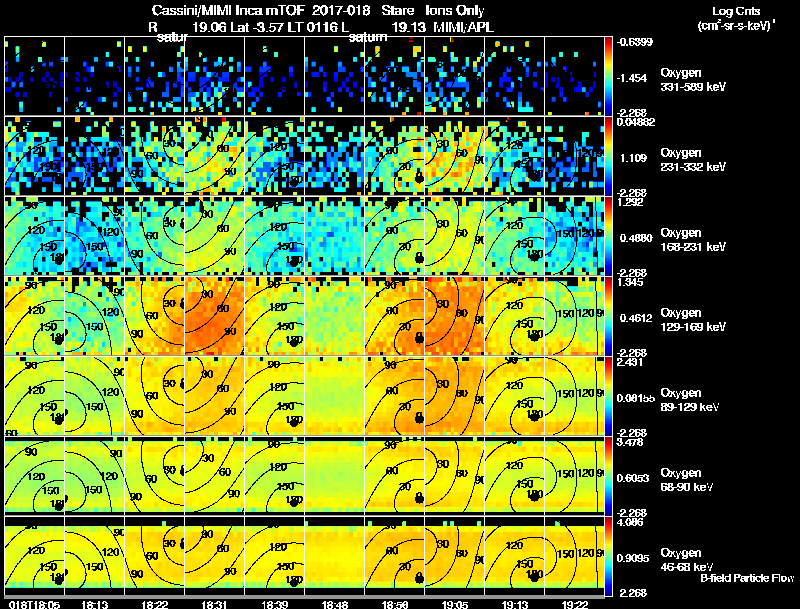Screen dimensions: 800x609
Task: Click the Oxygen 231-332 keV label
Action: (692, 160)
